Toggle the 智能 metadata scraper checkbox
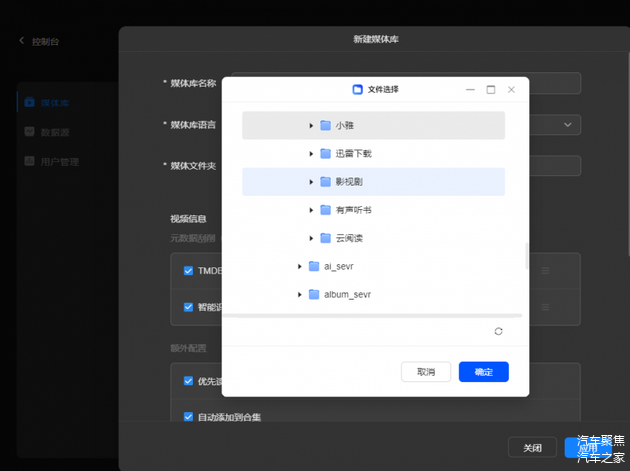 click(188, 307)
